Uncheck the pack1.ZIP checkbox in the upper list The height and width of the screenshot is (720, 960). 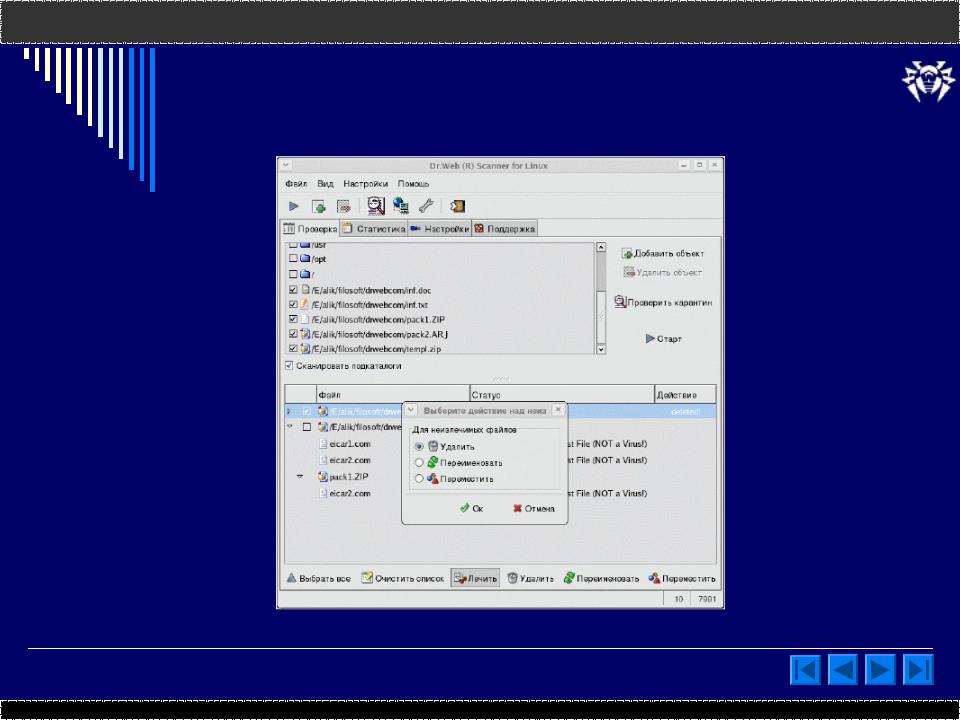(293, 319)
